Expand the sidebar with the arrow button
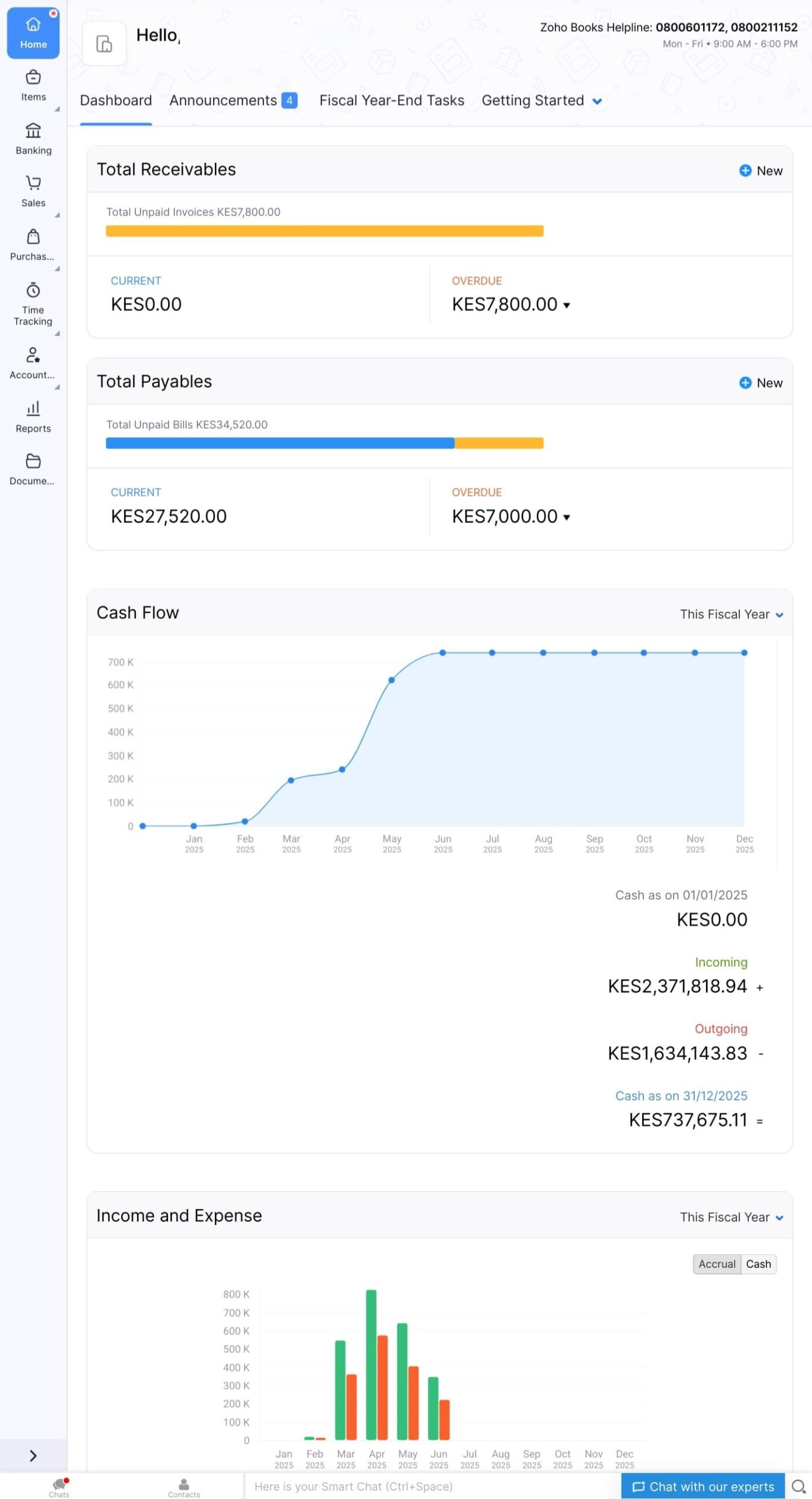The height and width of the screenshot is (1499, 812). [x=33, y=1455]
